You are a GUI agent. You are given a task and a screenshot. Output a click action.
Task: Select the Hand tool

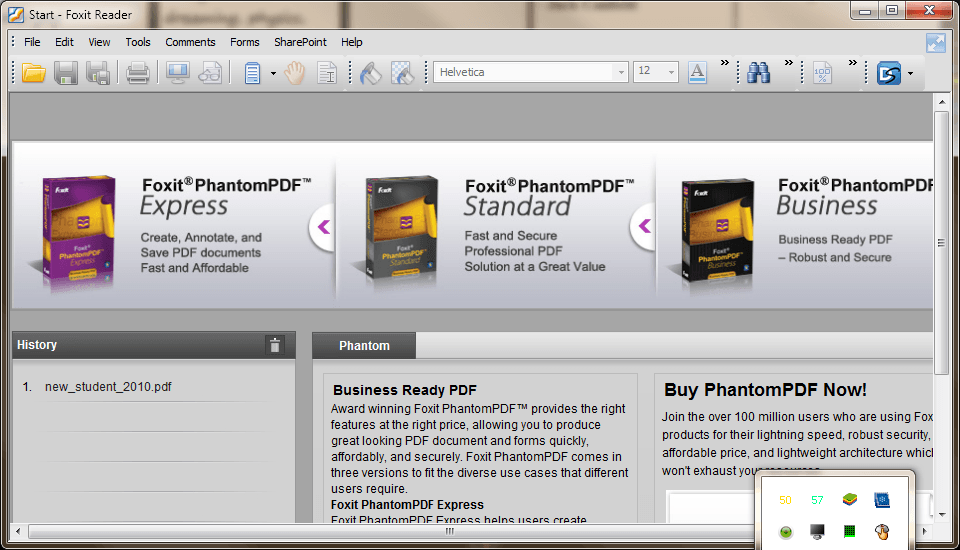tap(294, 73)
